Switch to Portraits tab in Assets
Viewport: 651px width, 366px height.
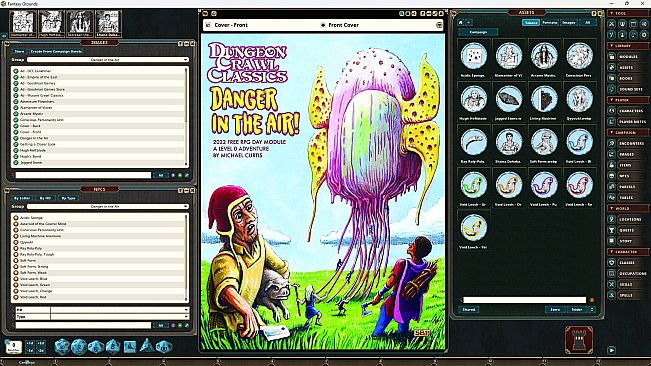(x=550, y=22)
